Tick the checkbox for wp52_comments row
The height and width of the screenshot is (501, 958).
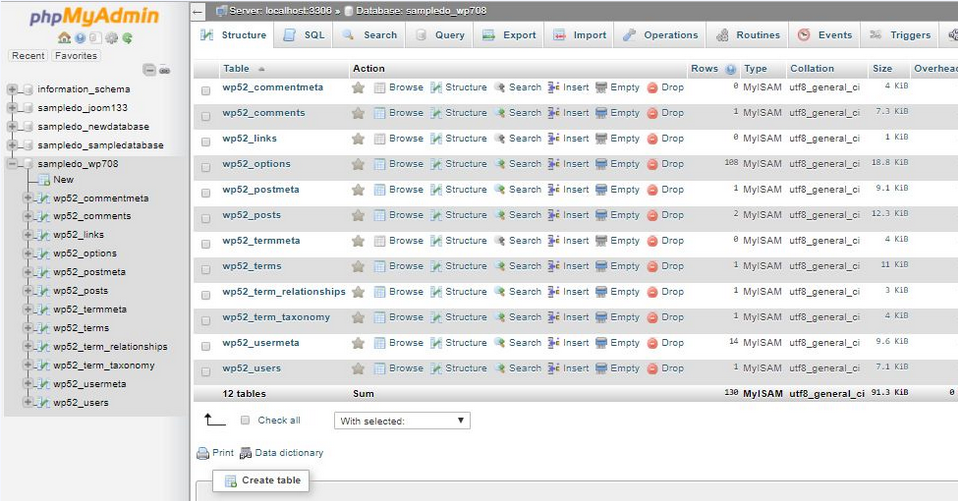(206, 114)
